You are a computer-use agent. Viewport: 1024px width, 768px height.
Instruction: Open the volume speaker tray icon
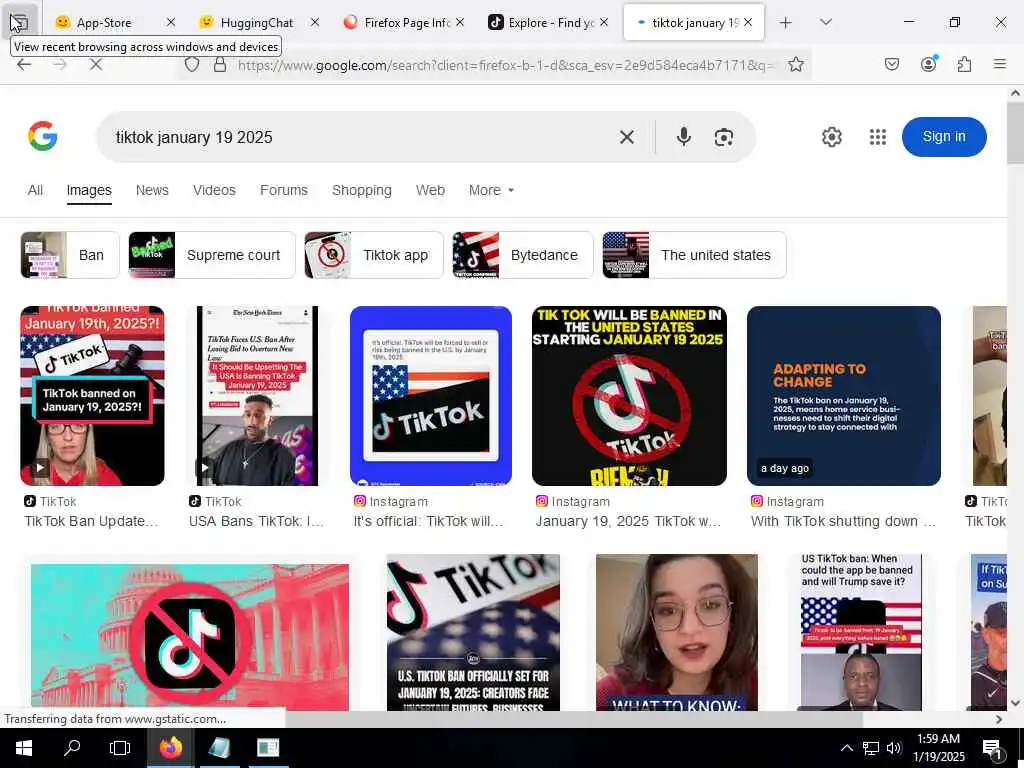pyautogui.click(x=894, y=748)
